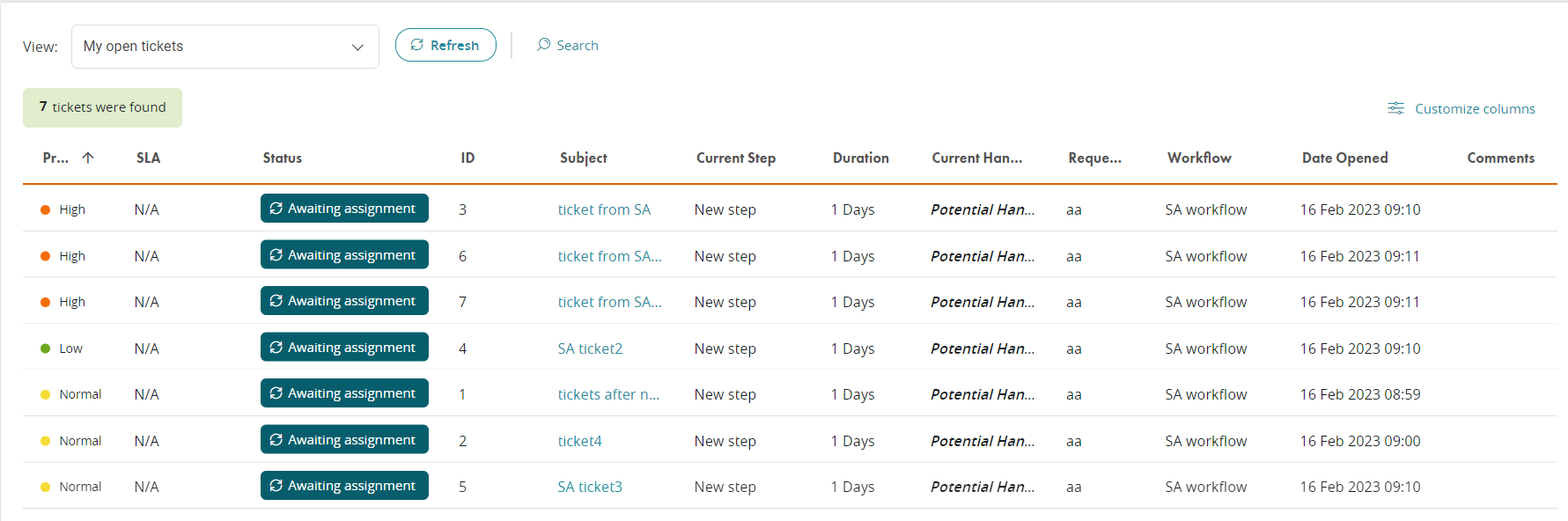Click the Refresh button

[x=445, y=45]
